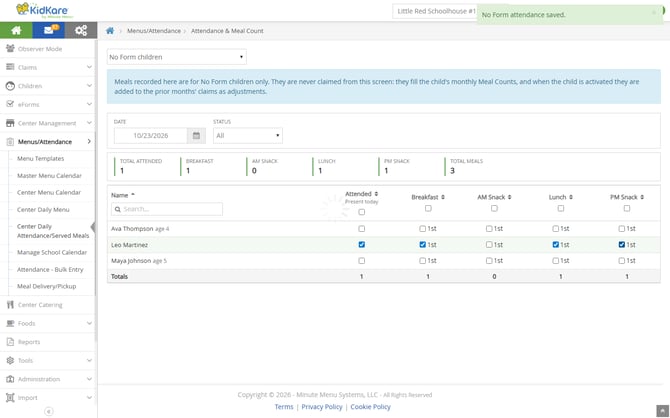Click the eForms checkmark icon

point(10,104)
